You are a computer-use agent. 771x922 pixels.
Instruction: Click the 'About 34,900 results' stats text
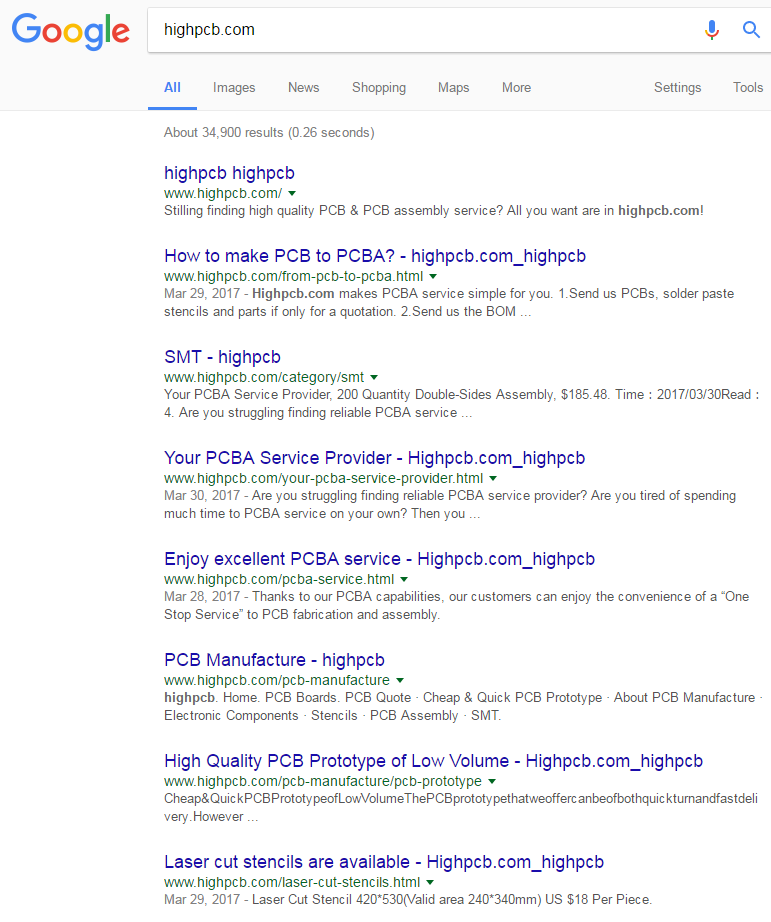[269, 133]
